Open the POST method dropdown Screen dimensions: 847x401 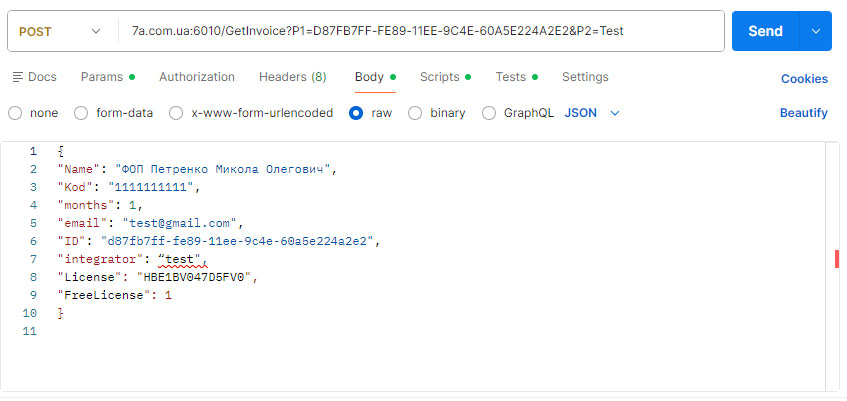click(x=59, y=31)
